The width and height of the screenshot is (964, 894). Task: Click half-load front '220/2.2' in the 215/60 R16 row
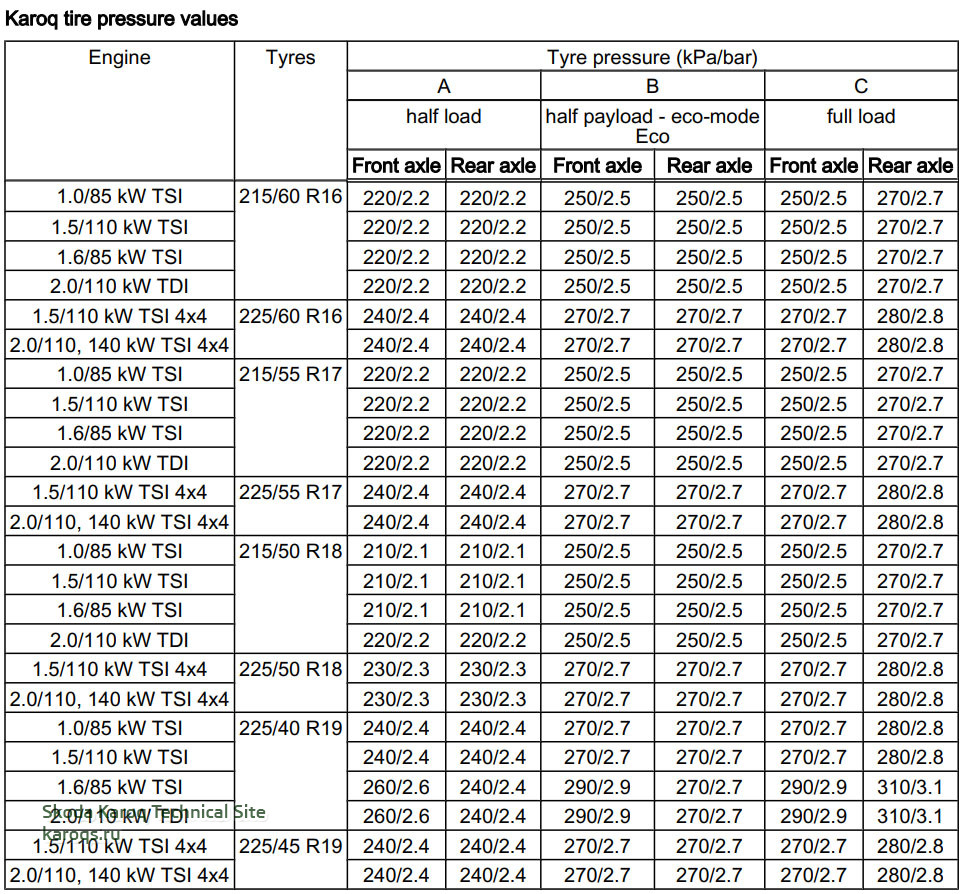point(396,198)
